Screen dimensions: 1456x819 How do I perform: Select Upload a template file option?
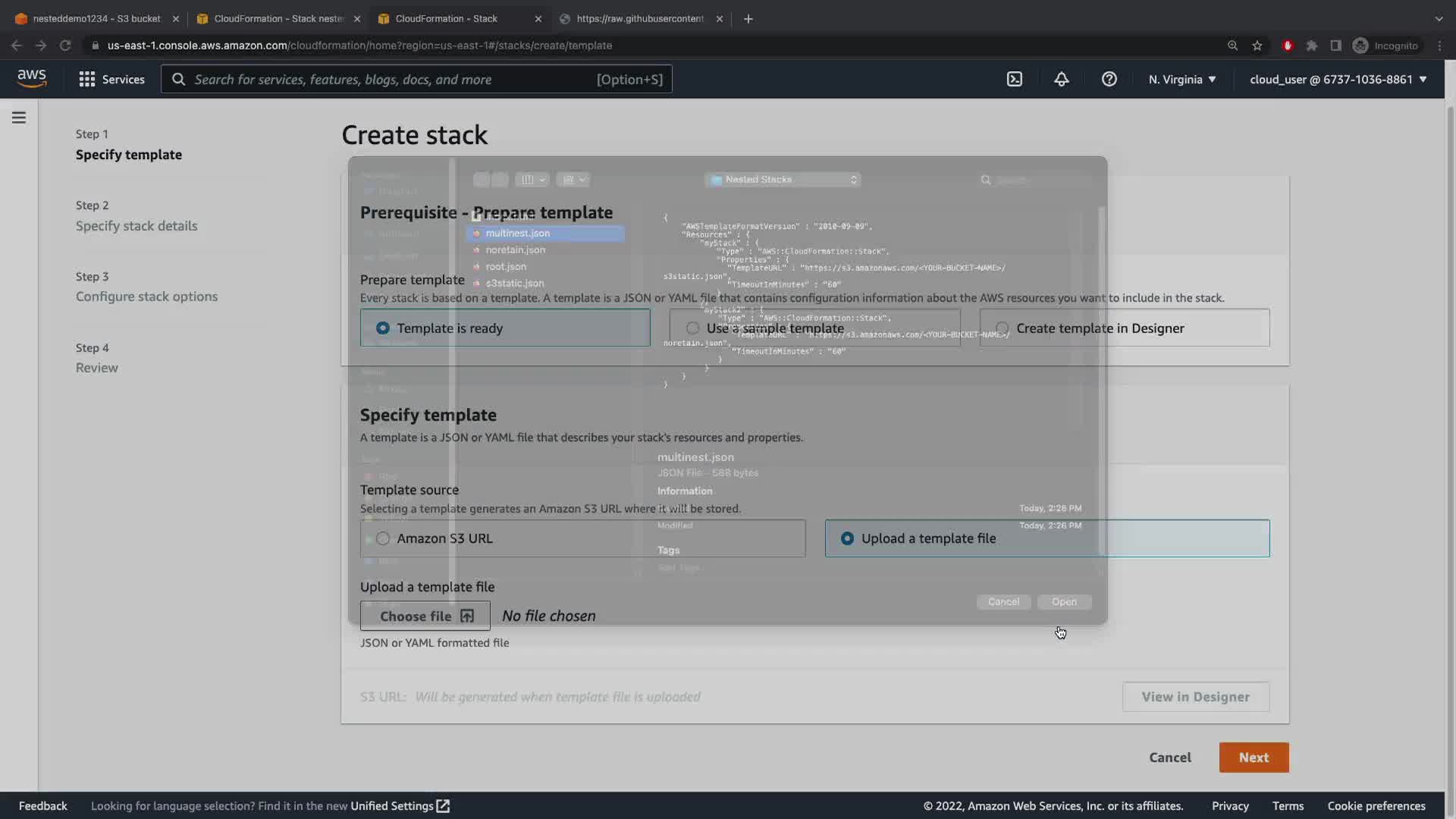(x=847, y=538)
